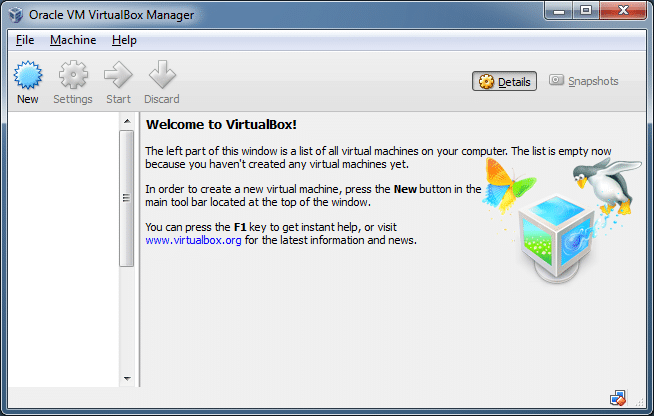Minimize the VirtualBox Manager window
Screen dimensions: 654x416
pos(559,11)
